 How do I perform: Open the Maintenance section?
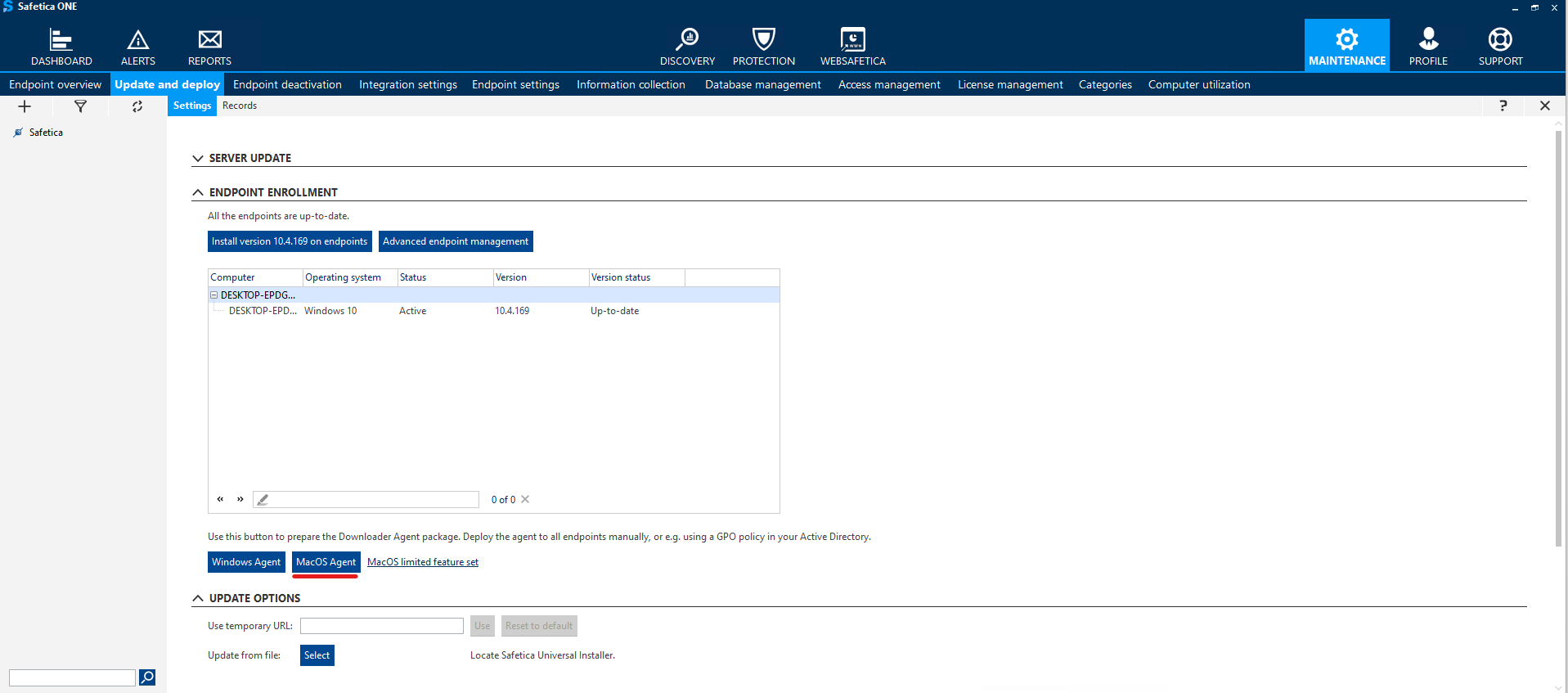coord(1347,45)
